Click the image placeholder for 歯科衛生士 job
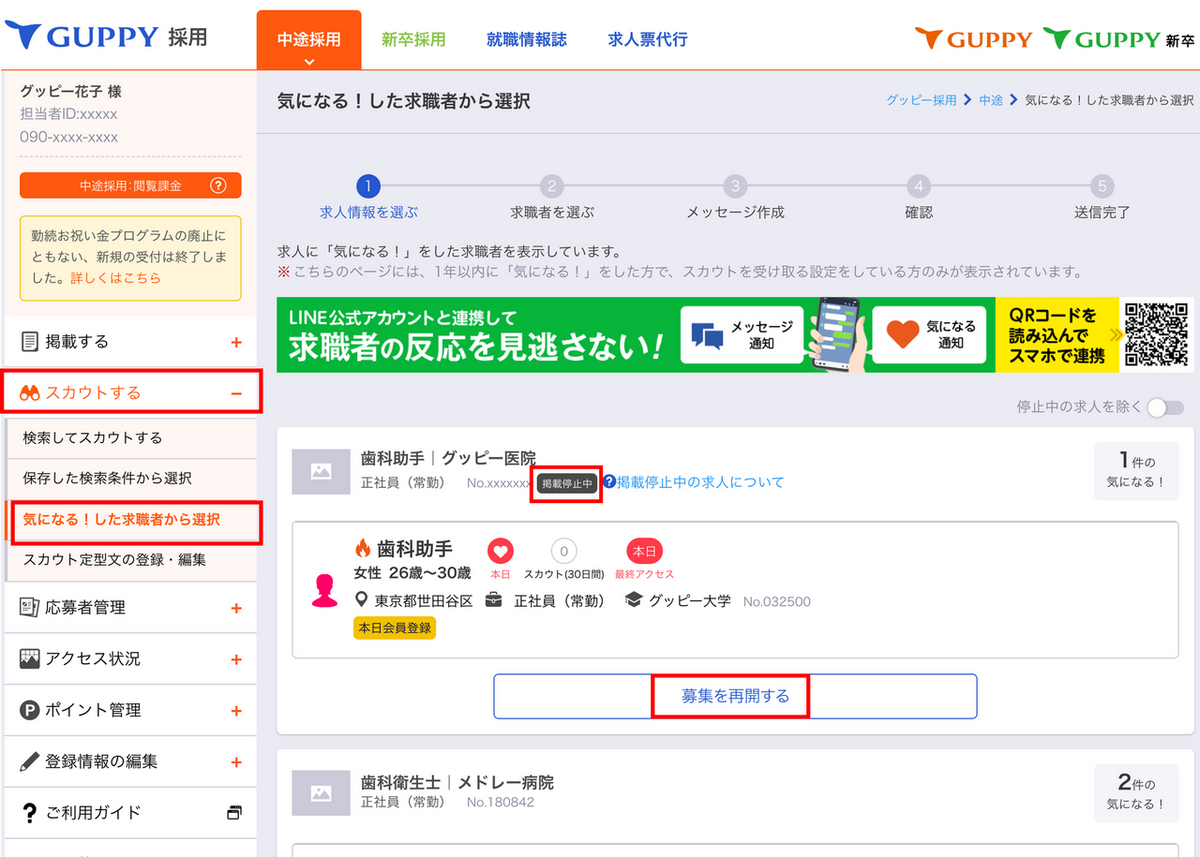This screenshot has height=857, width=1200. pos(321,792)
